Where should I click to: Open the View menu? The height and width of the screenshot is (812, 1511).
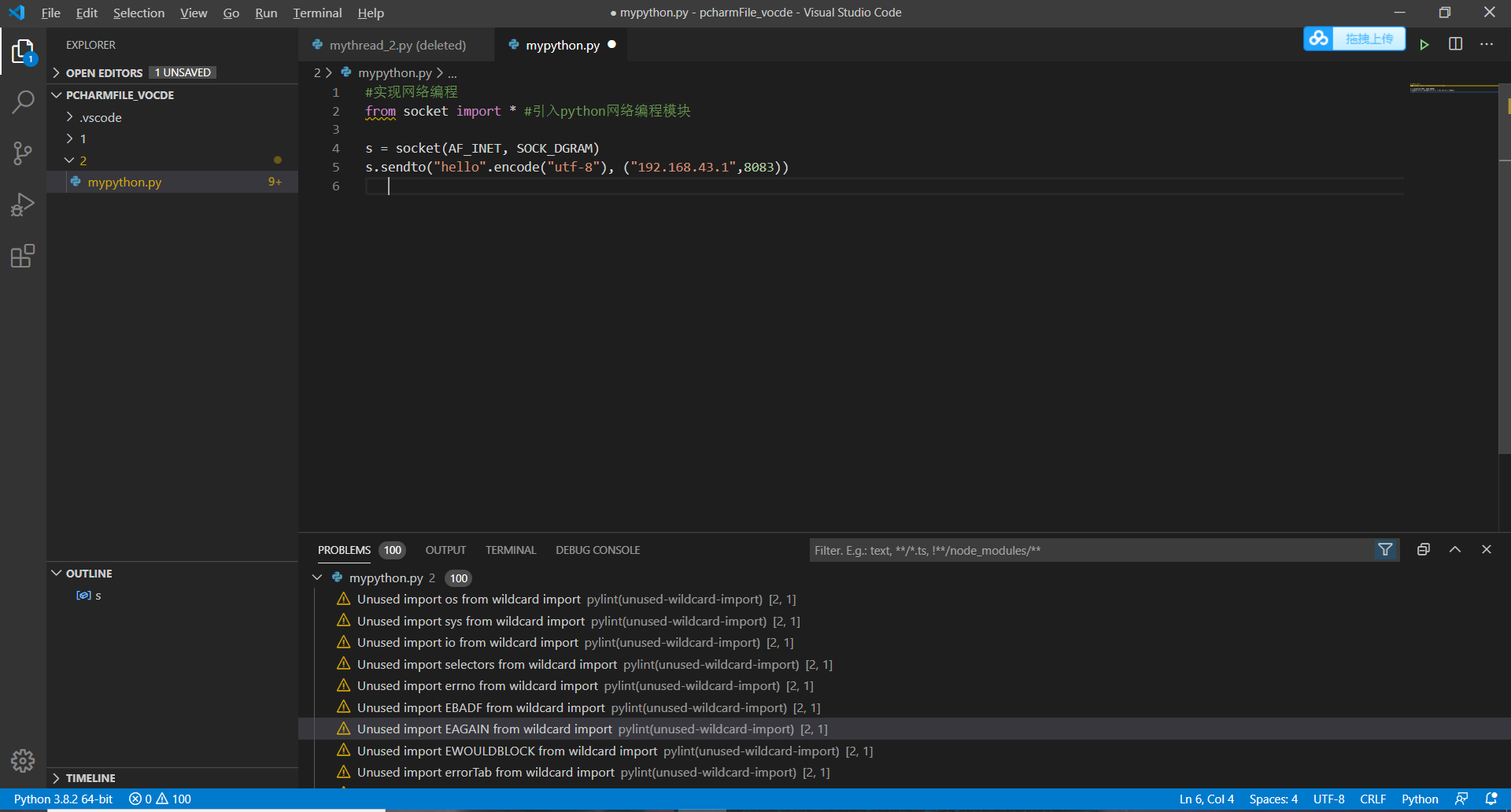tap(194, 13)
